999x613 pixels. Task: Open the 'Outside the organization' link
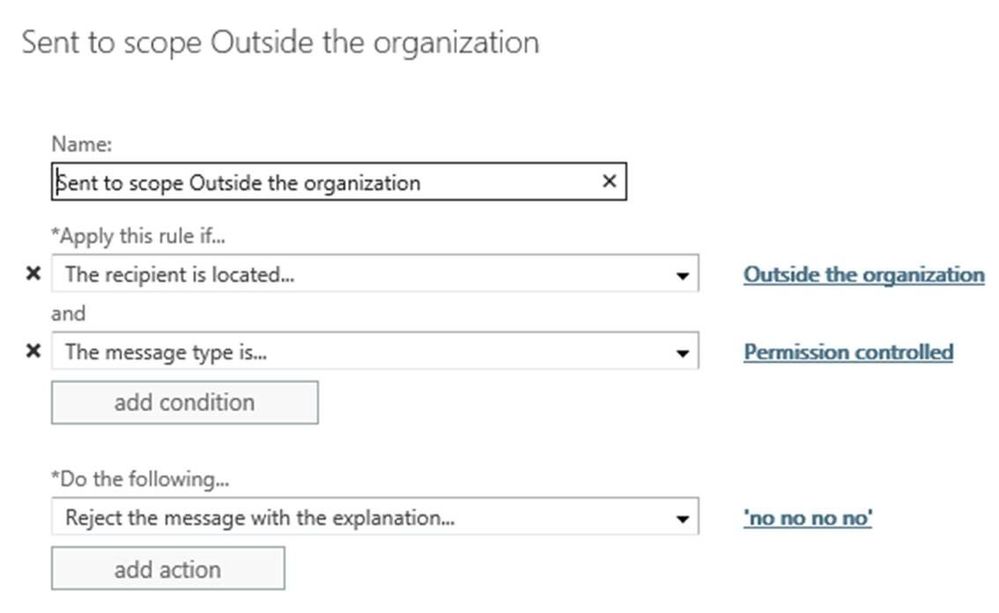pos(863,275)
